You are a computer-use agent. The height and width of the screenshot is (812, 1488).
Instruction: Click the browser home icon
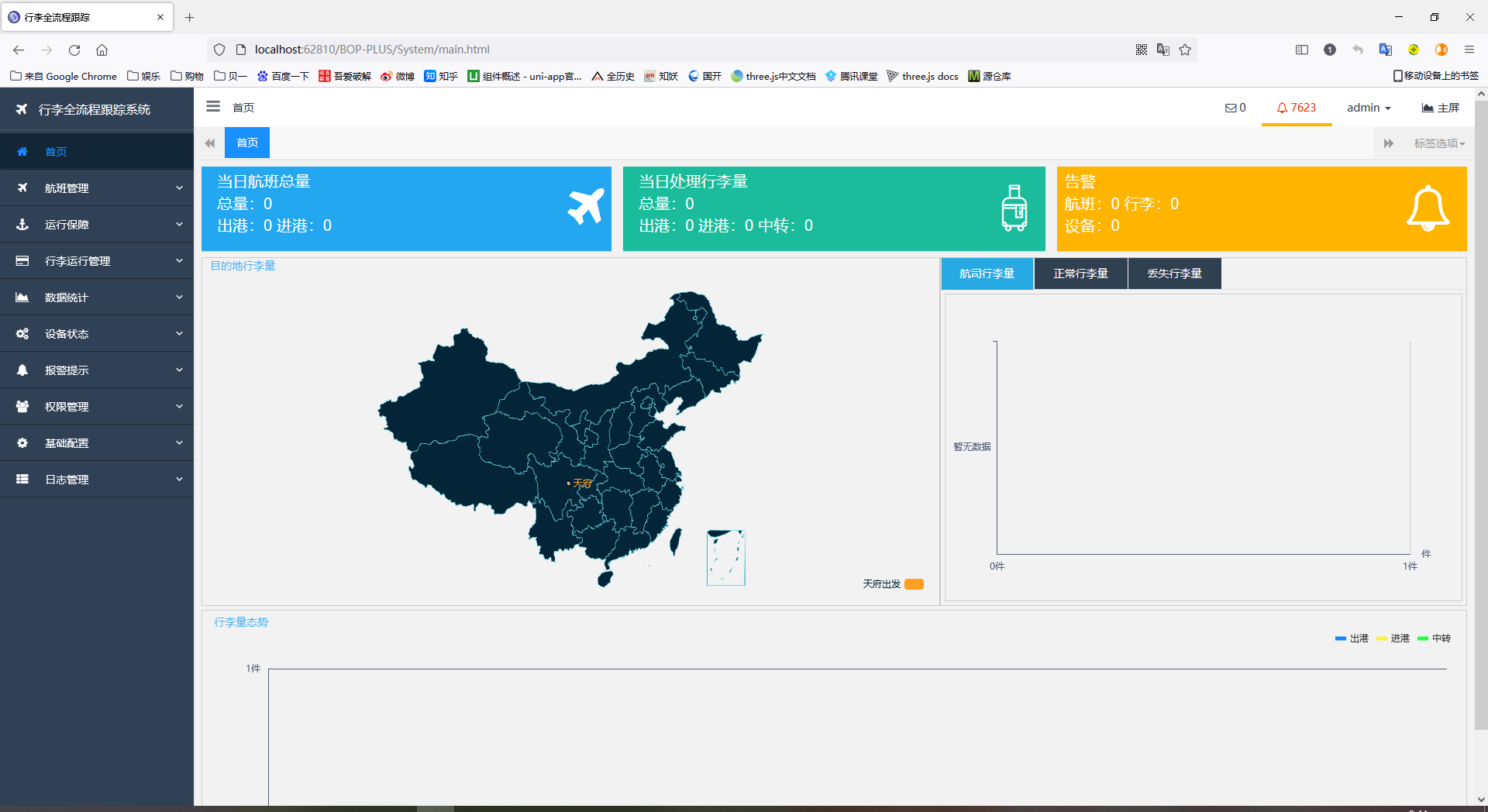click(x=102, y=50)
